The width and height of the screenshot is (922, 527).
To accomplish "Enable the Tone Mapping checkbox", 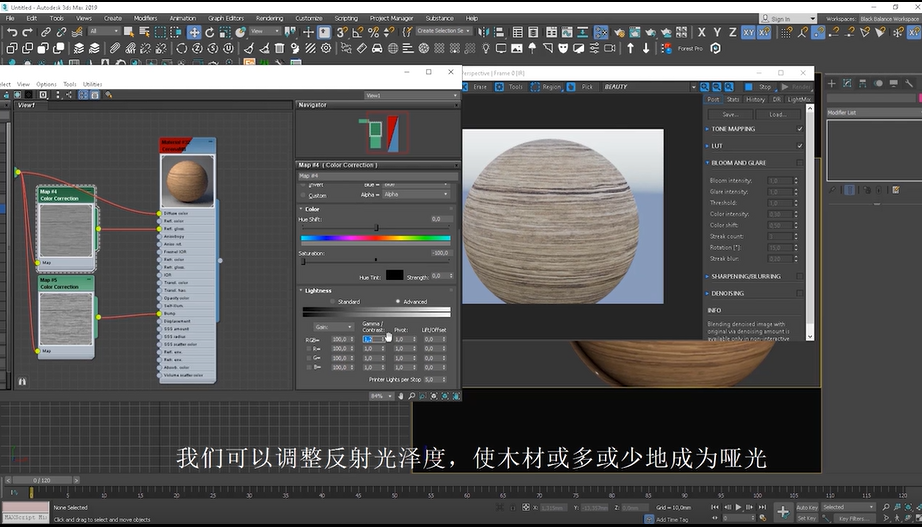I will [800, 128].
